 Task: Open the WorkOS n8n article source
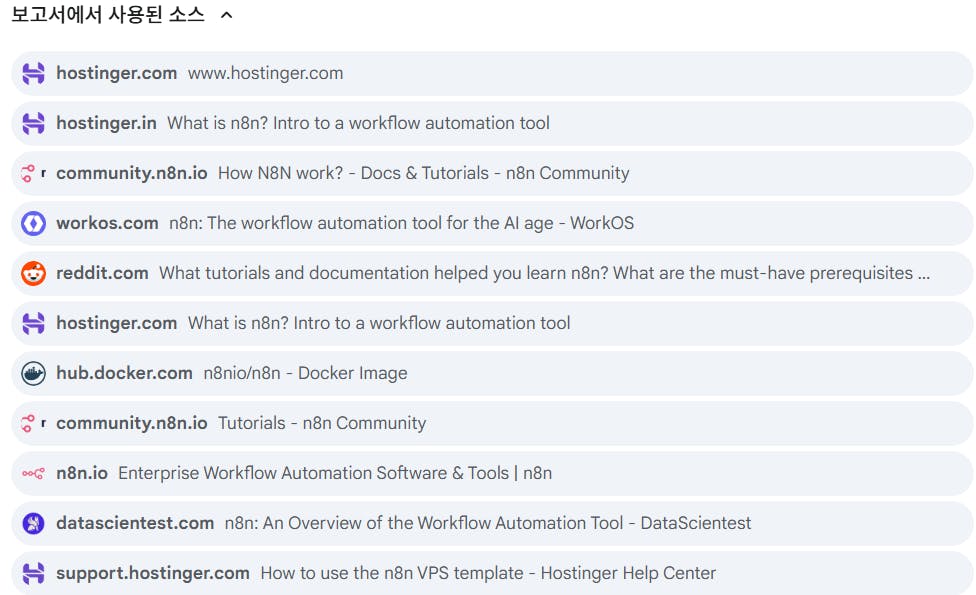401,223
